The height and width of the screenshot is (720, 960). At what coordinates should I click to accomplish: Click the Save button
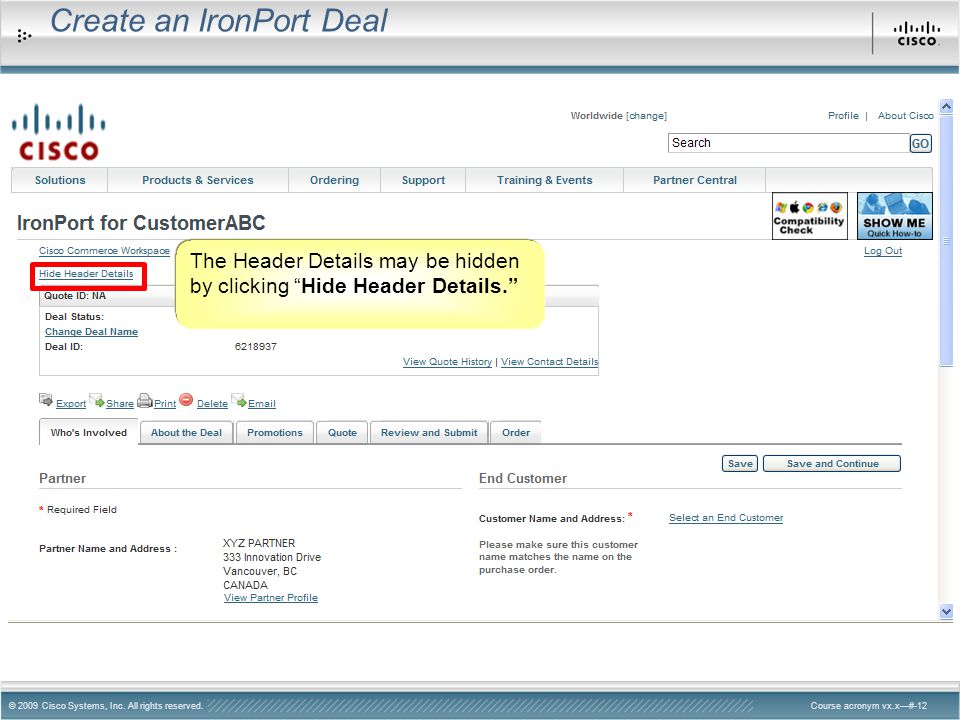[740, 463]
